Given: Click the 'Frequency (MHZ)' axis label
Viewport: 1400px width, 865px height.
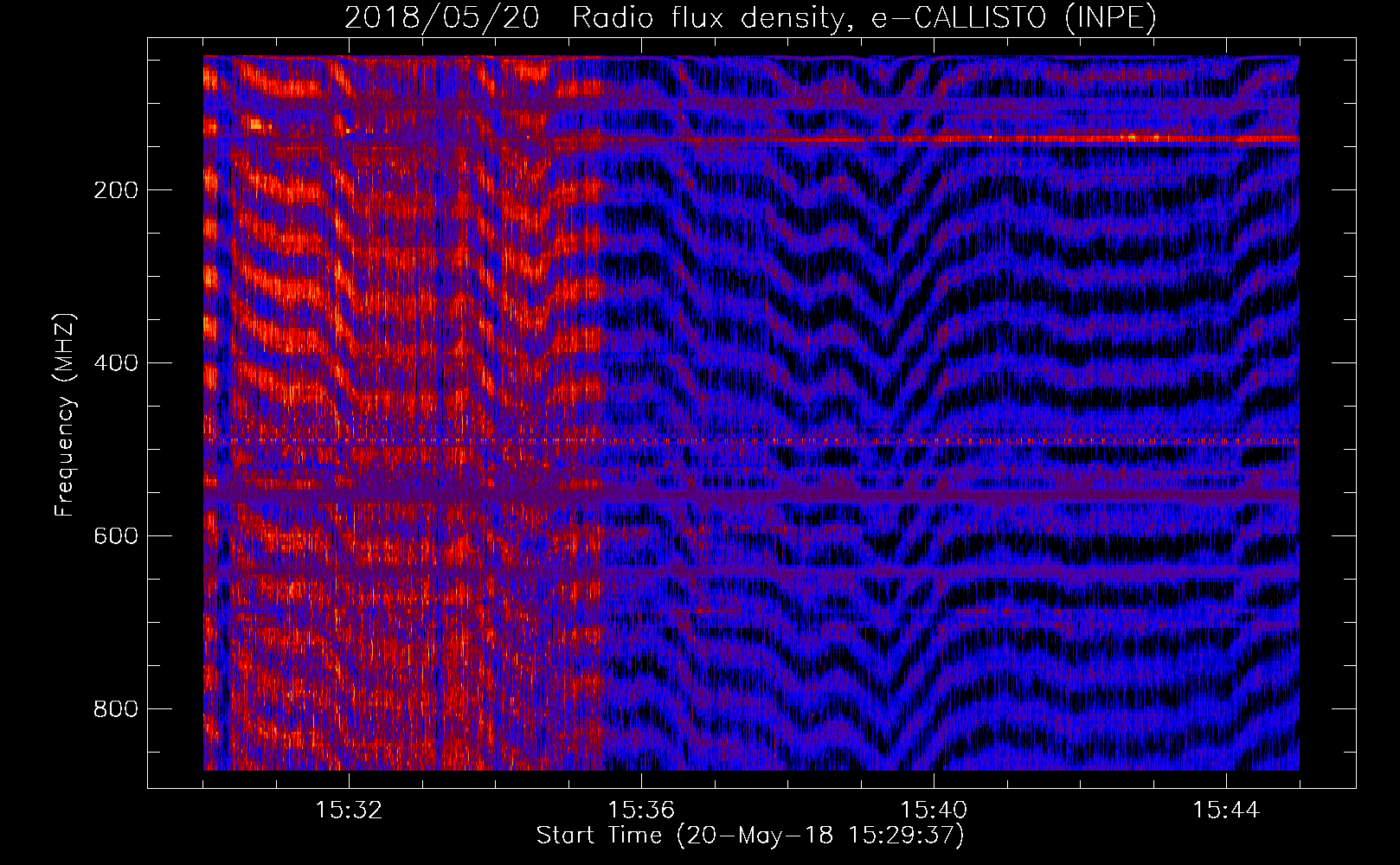Looking at the screenshot, I should tap(65, 415).
